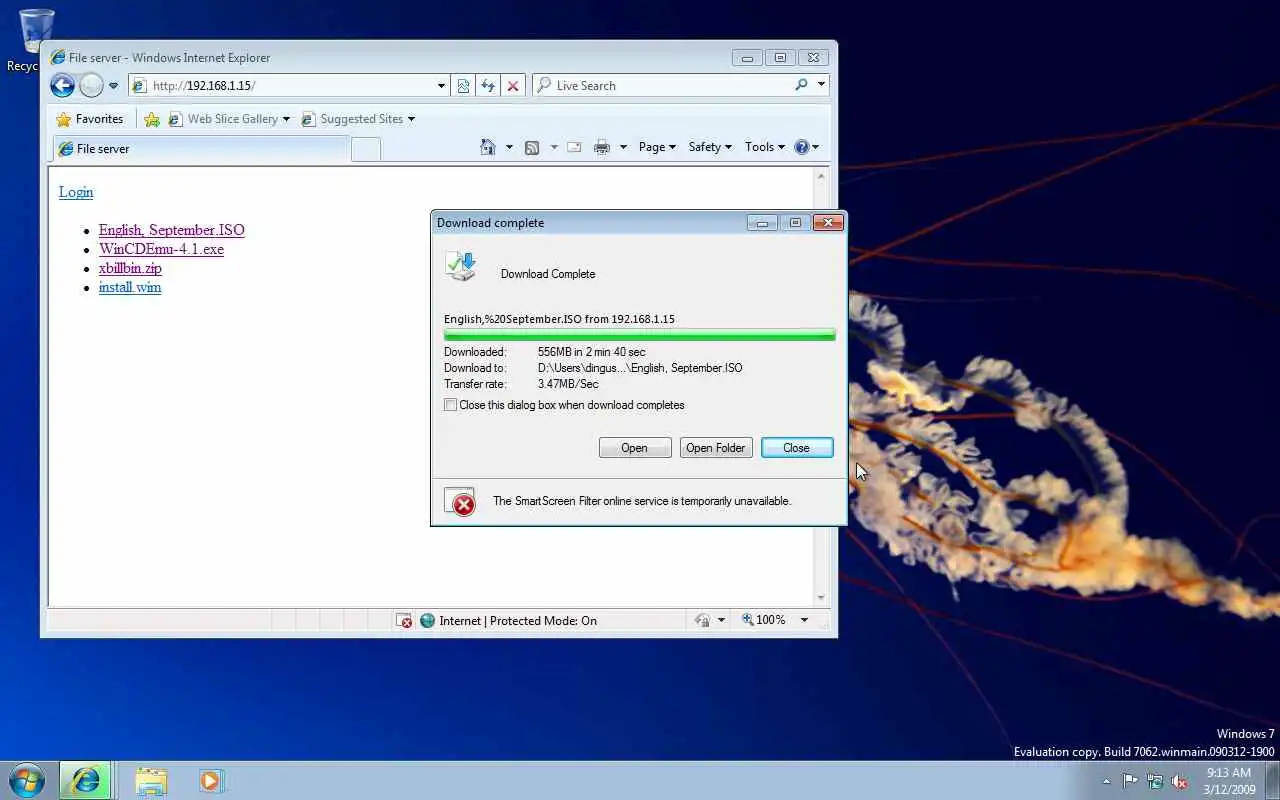Viewport: 1280px width, 800px height.
Task: Download the WinCDEmu-4.1.exe link
Action: click(161, 249)
